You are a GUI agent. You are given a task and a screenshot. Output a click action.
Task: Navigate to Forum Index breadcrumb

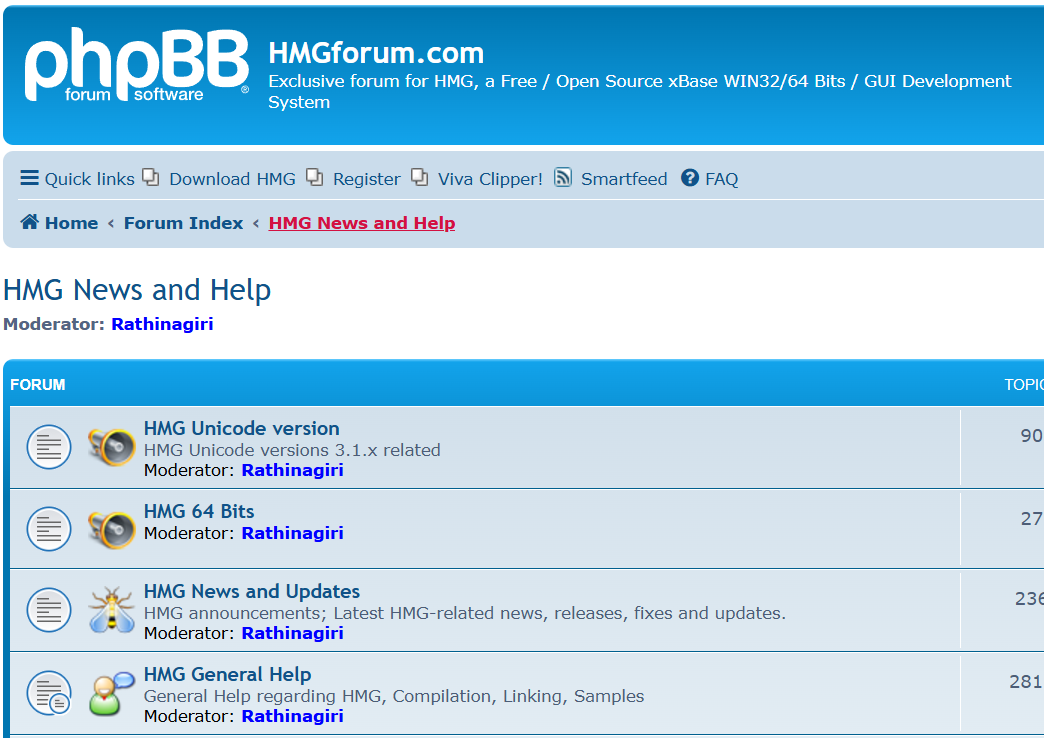(183, 223)
